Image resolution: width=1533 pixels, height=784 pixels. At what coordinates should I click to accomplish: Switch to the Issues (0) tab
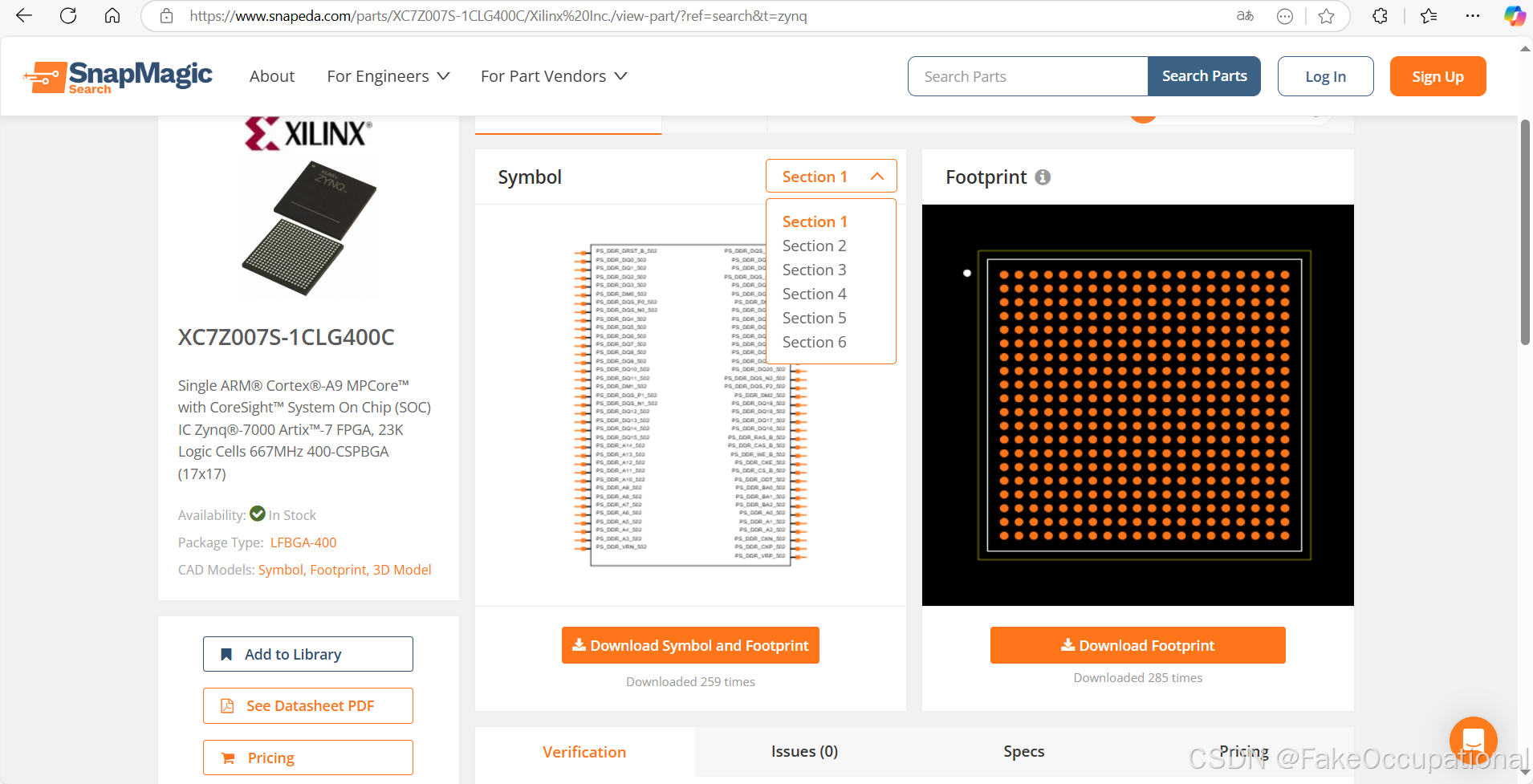tap(804, 752)
